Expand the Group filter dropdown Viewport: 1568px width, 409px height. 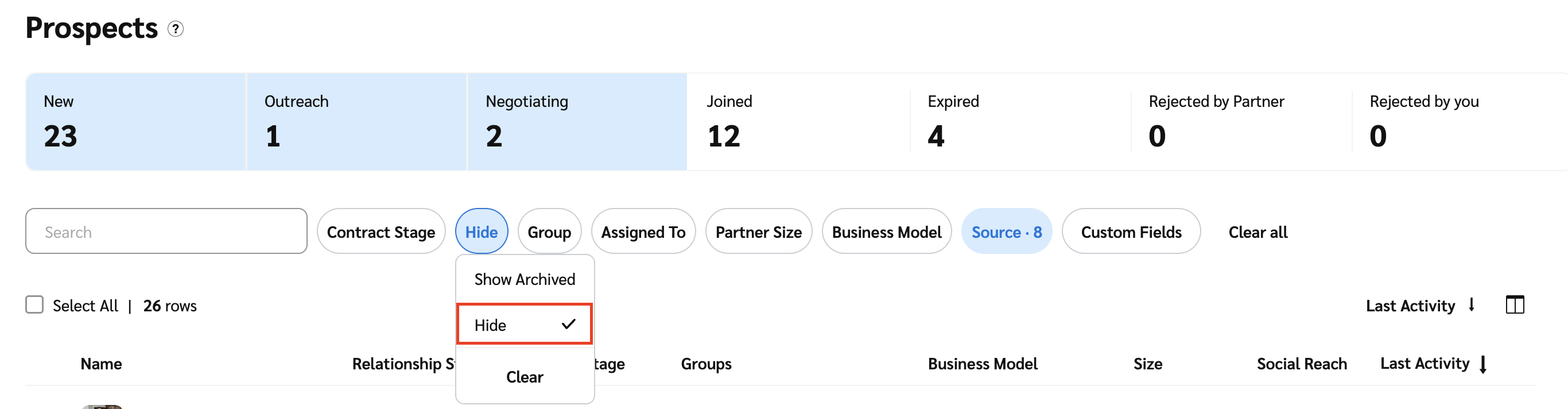549,231
